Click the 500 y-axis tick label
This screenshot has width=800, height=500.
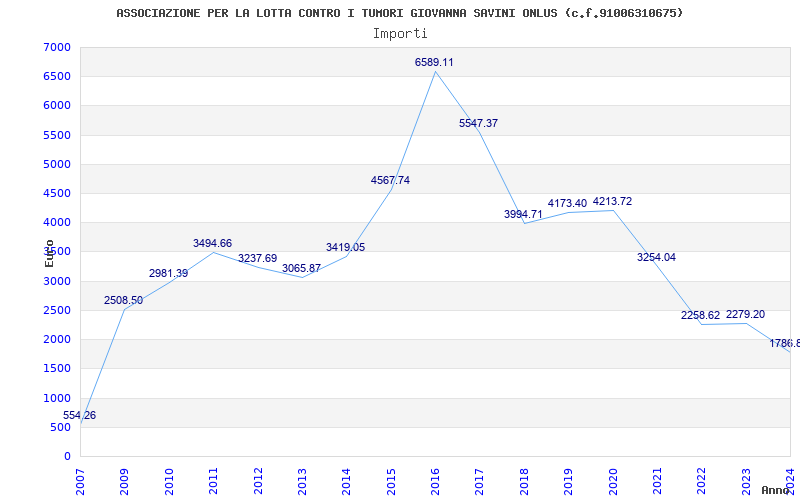click(x=60, y=427)
